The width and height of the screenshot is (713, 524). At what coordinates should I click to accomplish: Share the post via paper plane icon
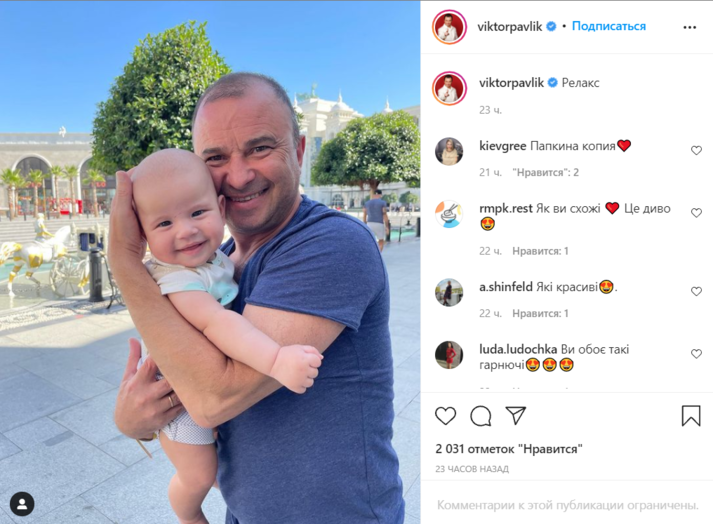pos(516,415)
